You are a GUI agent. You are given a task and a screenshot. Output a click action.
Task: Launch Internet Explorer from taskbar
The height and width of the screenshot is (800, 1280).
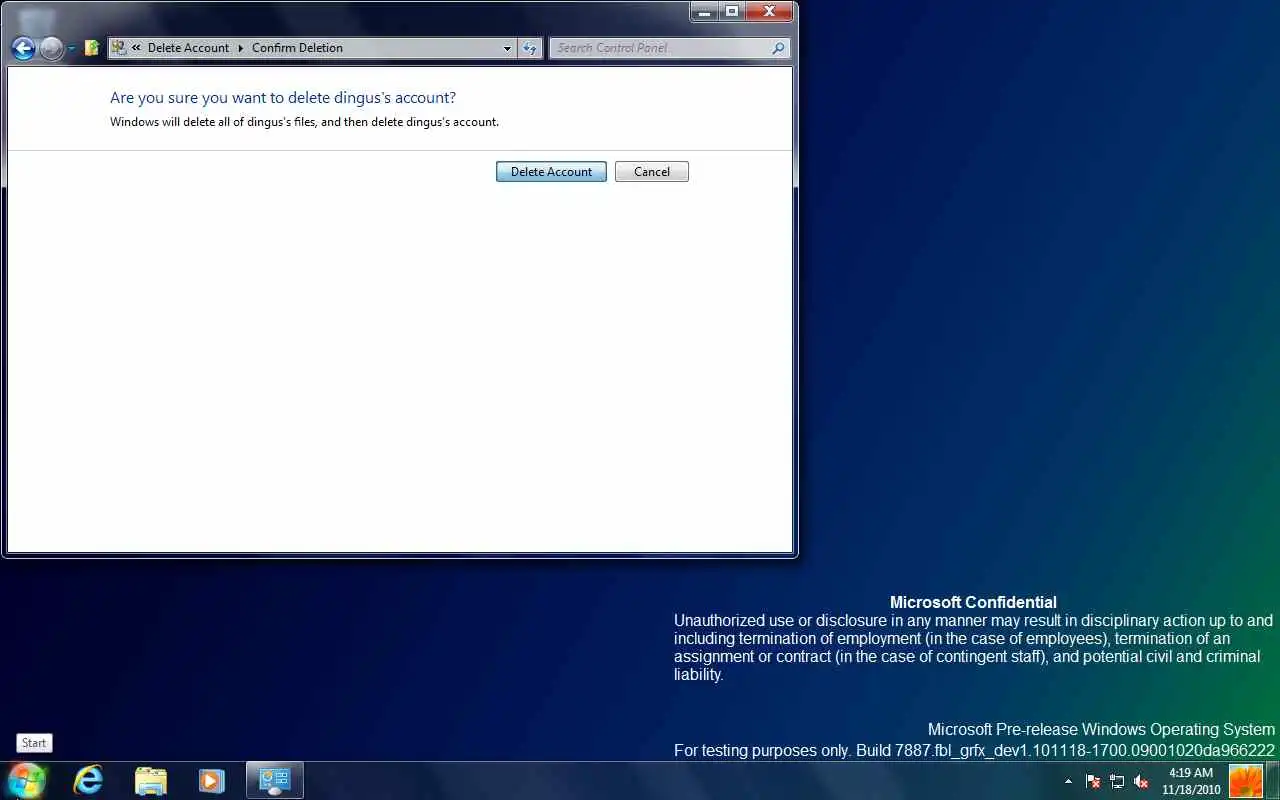click(x=88, y=780)
